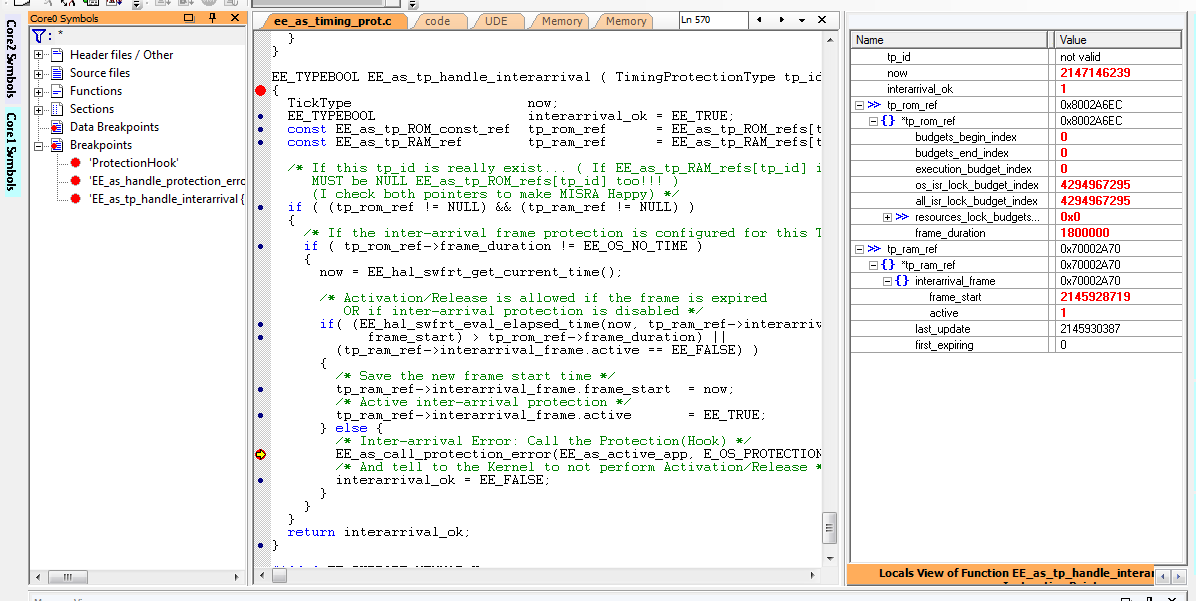Click the red dot beside 'EE_as_handle_protection_err' breakpoint
The image size is (1196, 601).
pyautogui.click(x=76, y=181)
